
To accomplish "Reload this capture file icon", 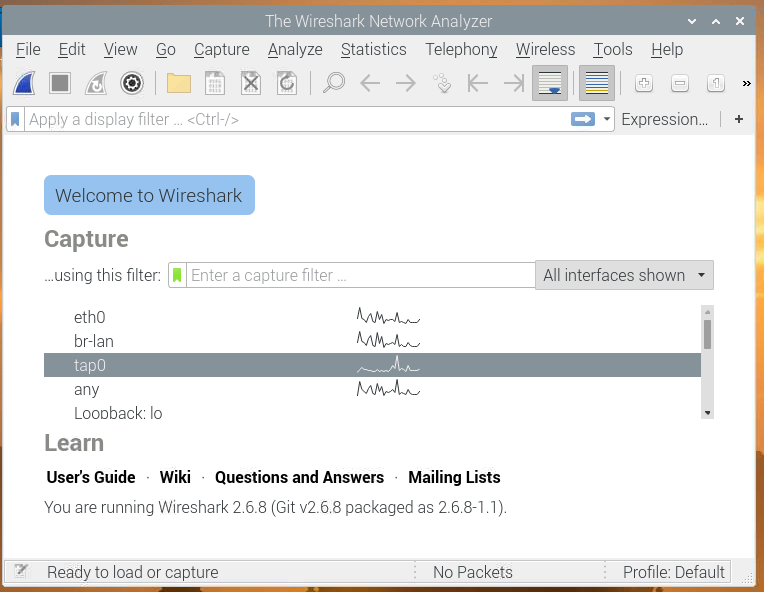I will (x=287, y=83).
